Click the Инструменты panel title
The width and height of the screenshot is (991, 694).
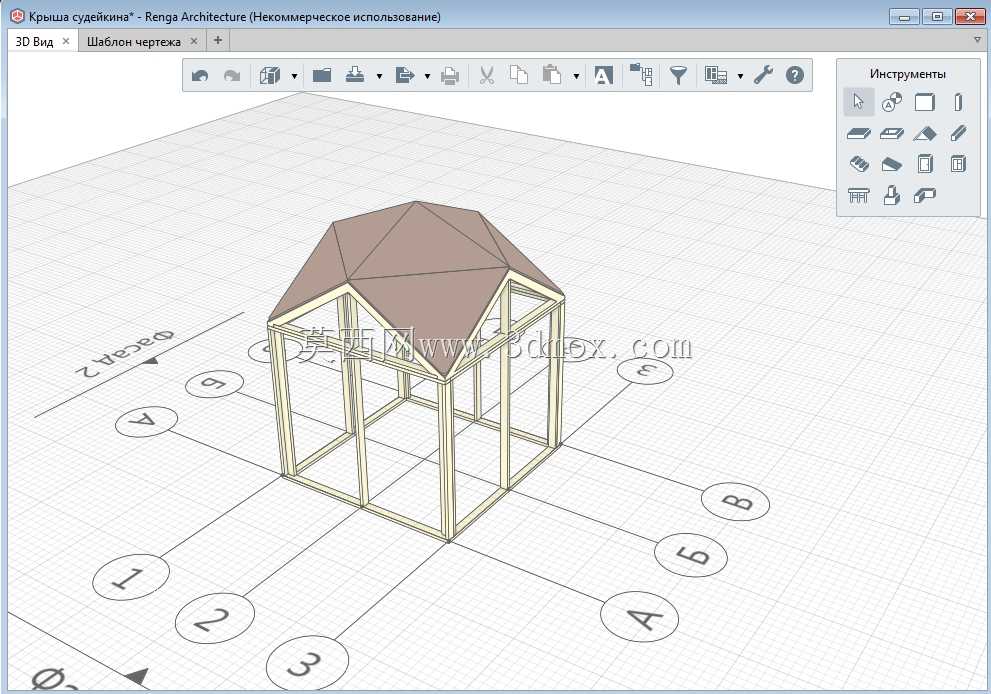pyautogui.click(x=908, y=74)
